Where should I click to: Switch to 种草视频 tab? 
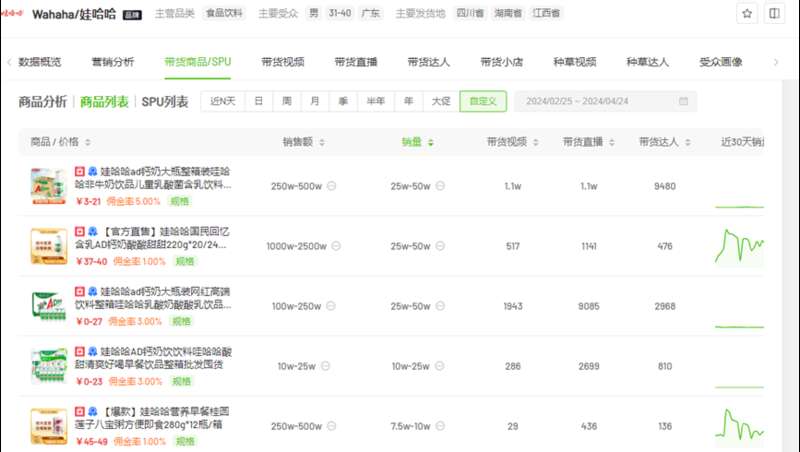[x=574, y=62]
